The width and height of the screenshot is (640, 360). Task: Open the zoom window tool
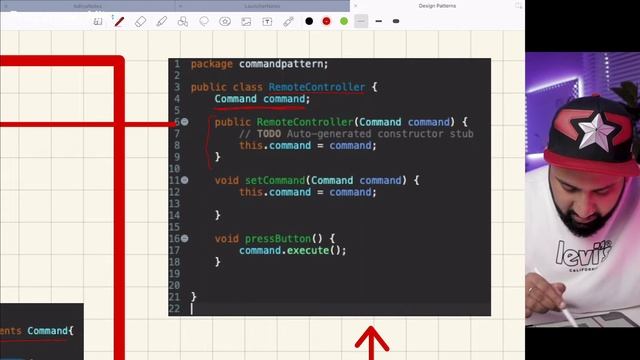[x=98, y=22]
